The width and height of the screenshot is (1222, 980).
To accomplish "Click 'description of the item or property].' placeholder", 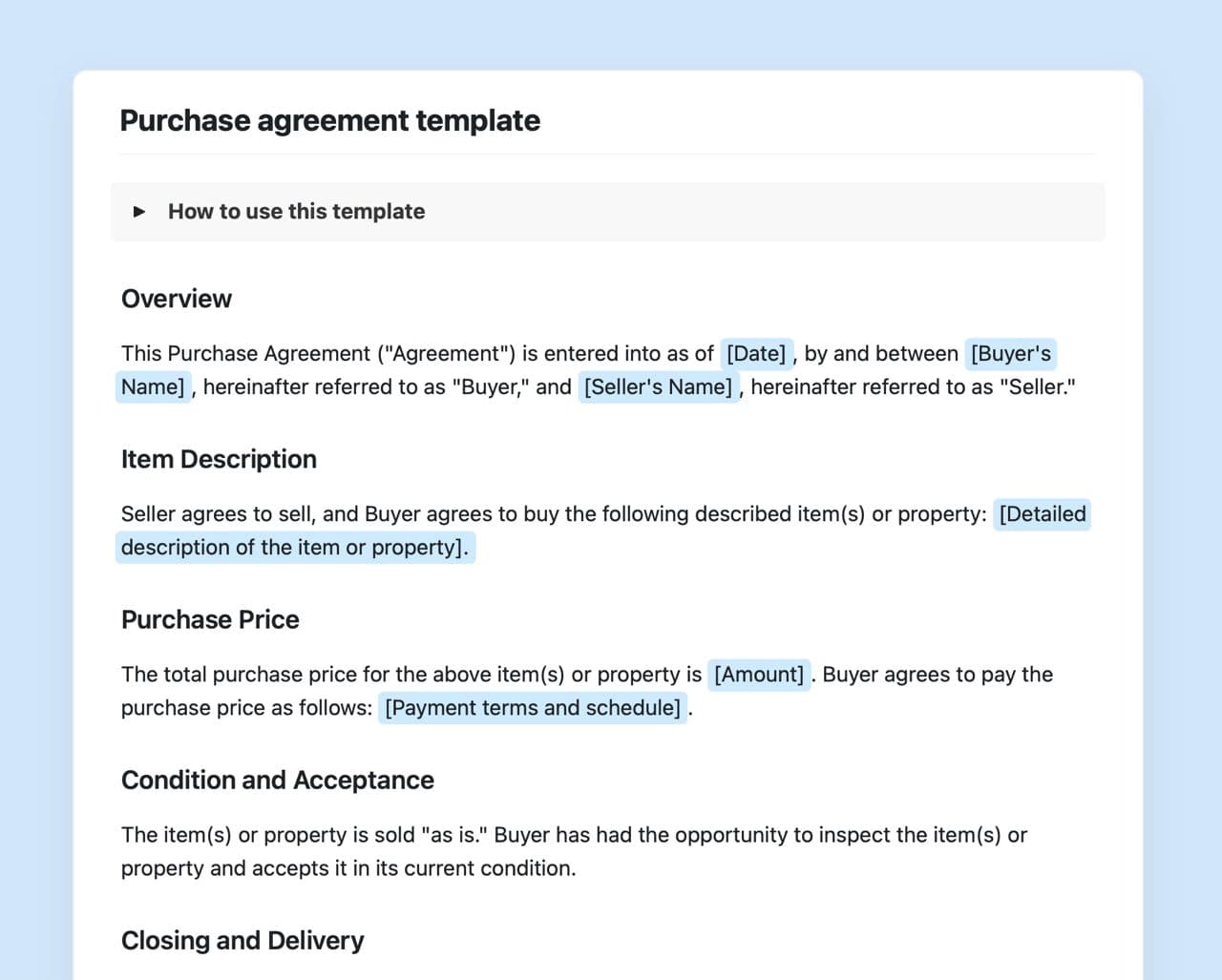I will coord(294,548).
